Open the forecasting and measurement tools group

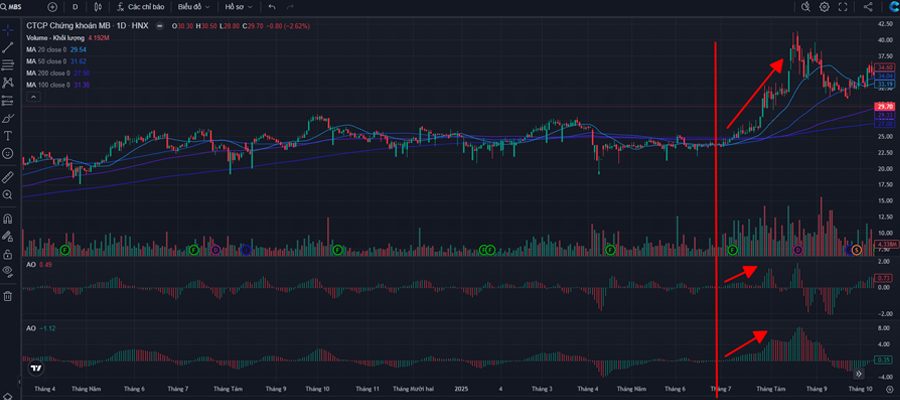coord(7,100)
